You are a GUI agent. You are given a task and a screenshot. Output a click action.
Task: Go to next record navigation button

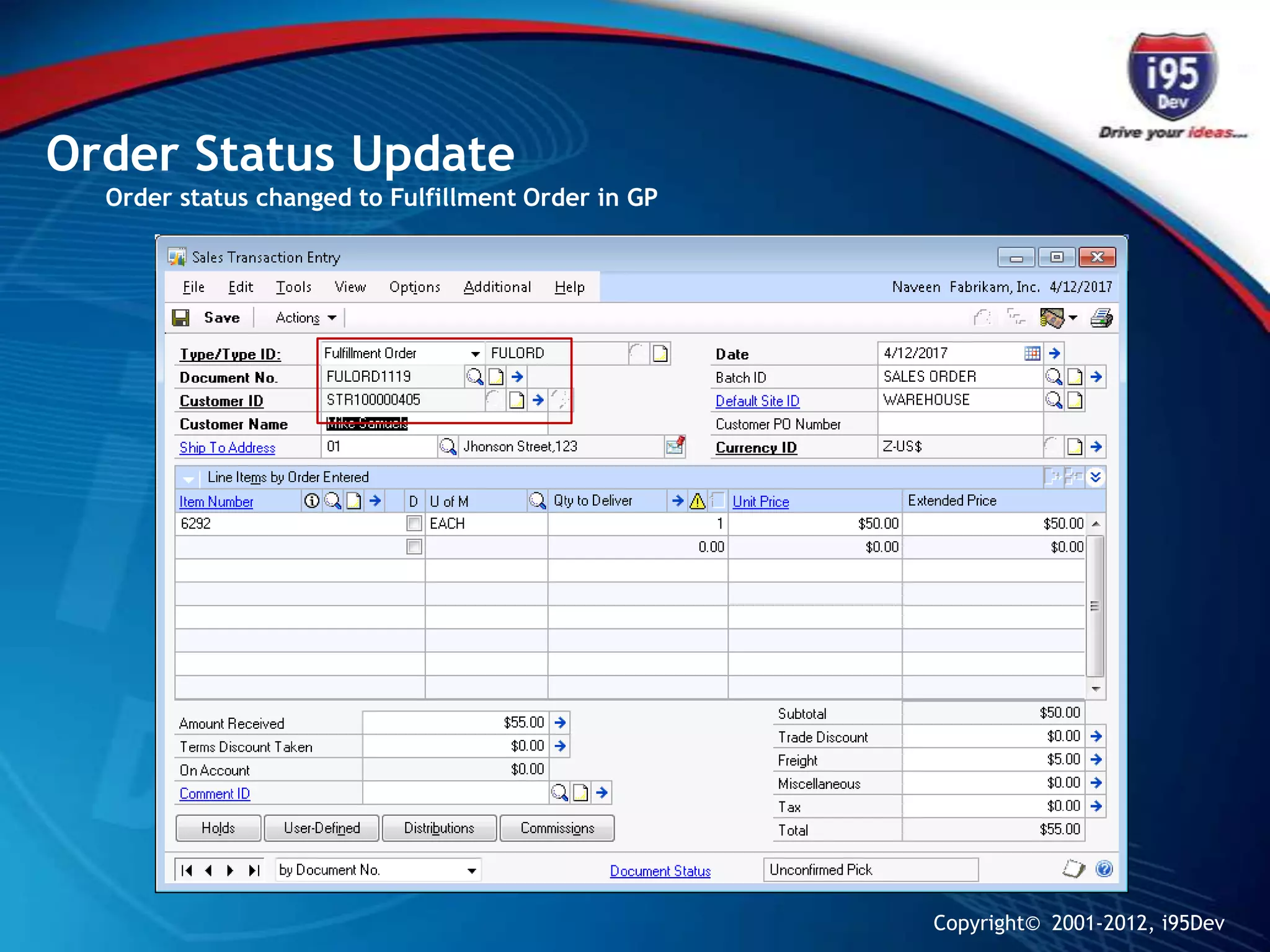(x=230, y=870)
